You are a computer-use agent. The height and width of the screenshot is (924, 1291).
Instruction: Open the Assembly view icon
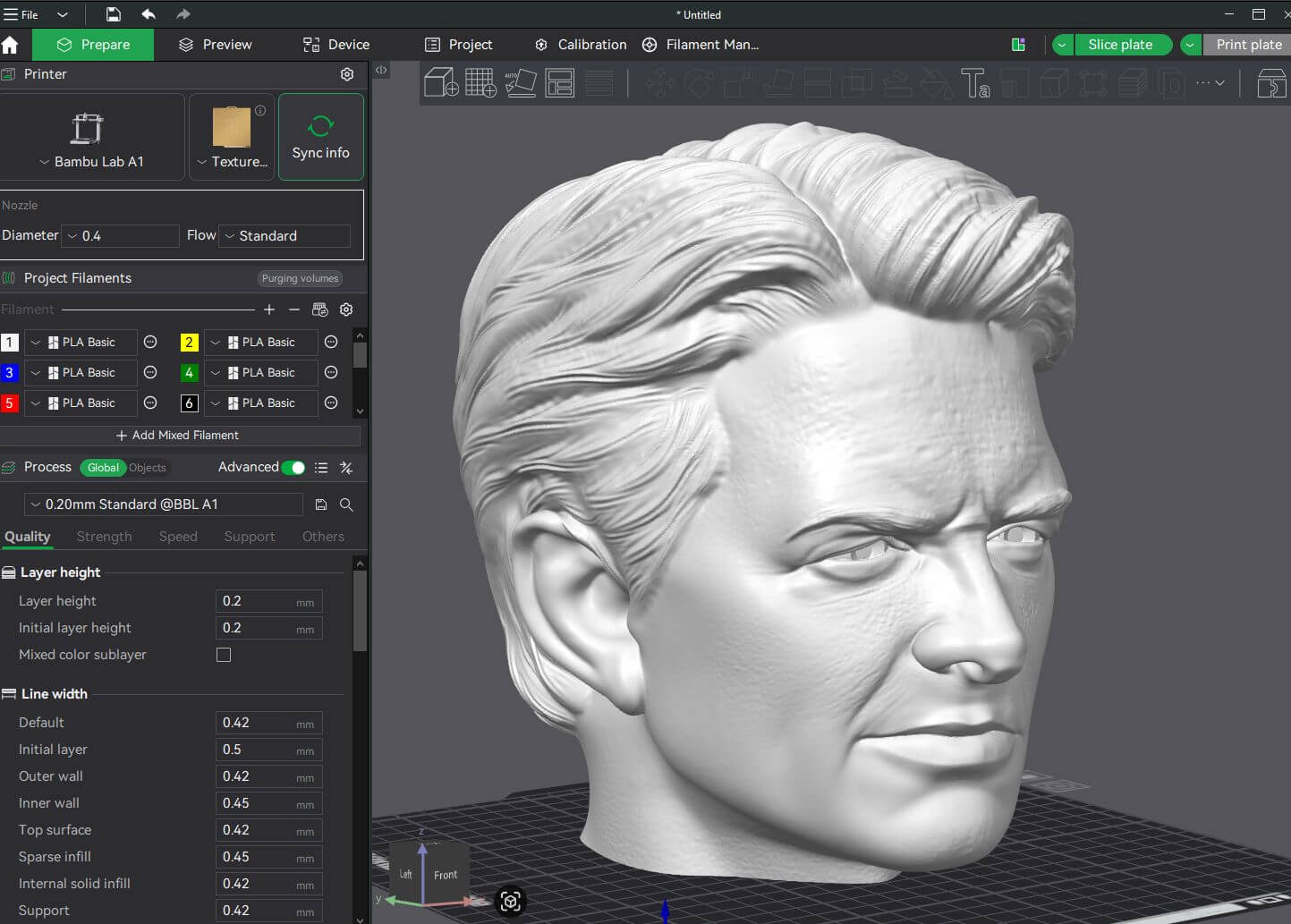[1271, 83]
